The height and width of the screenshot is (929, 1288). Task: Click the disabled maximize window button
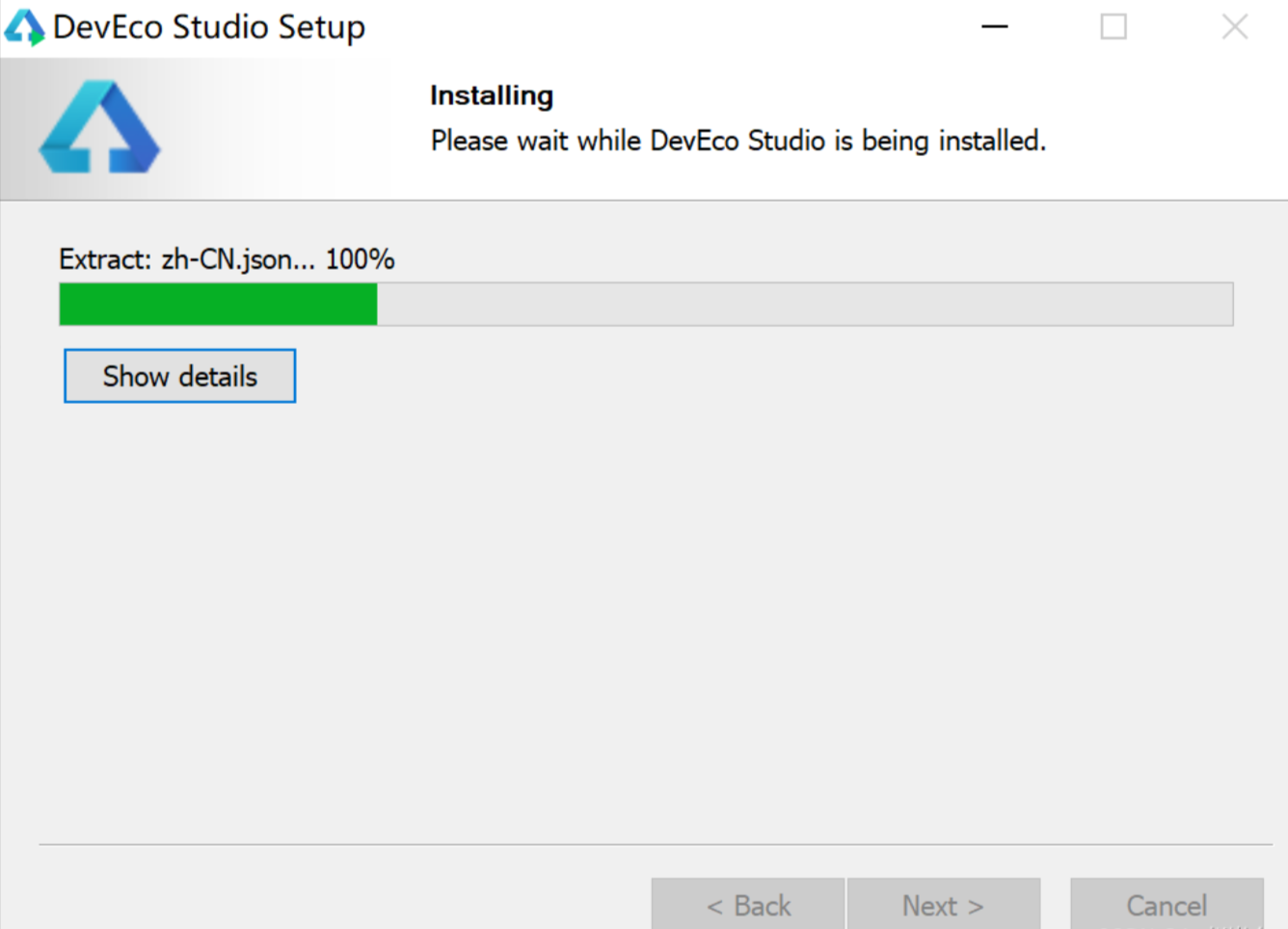pyautogui.click(x=1114, y=27)
